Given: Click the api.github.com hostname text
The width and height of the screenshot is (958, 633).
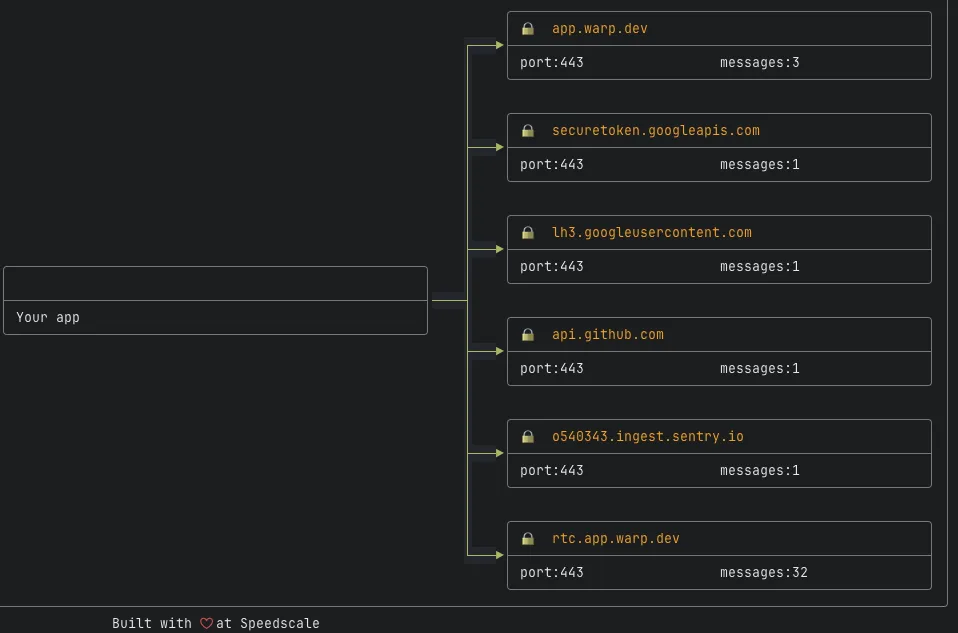Looking at the screenshot, I should coord(608,334).
